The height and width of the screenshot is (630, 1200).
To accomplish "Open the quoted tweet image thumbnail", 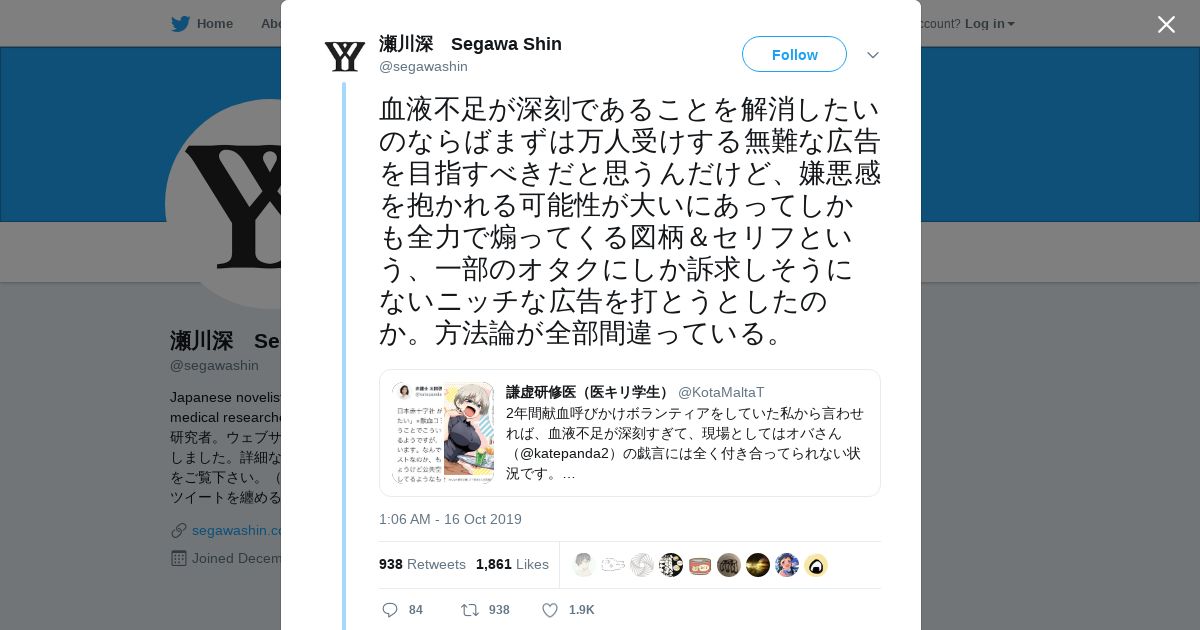I will pyautogui.click(x=443, y=433).
